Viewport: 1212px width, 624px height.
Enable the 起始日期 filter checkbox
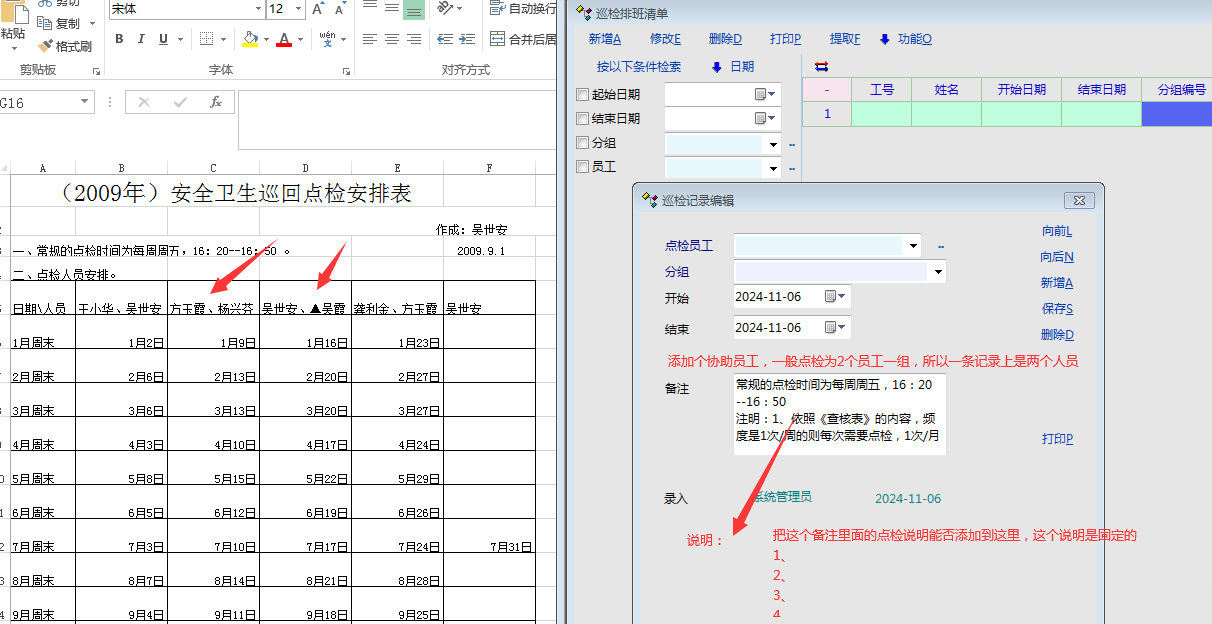click(583, 95)
